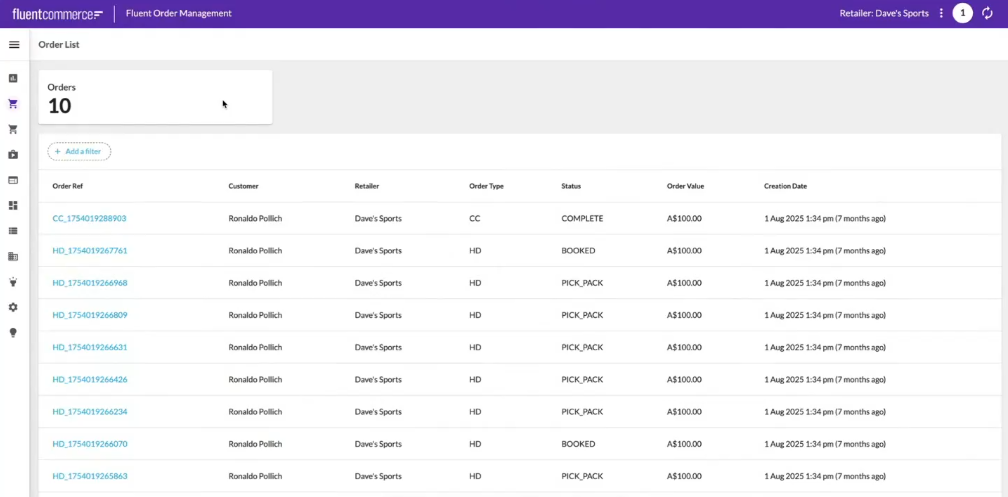Click the lightbulb icon at sidebar bottom

tap(13, 333)
